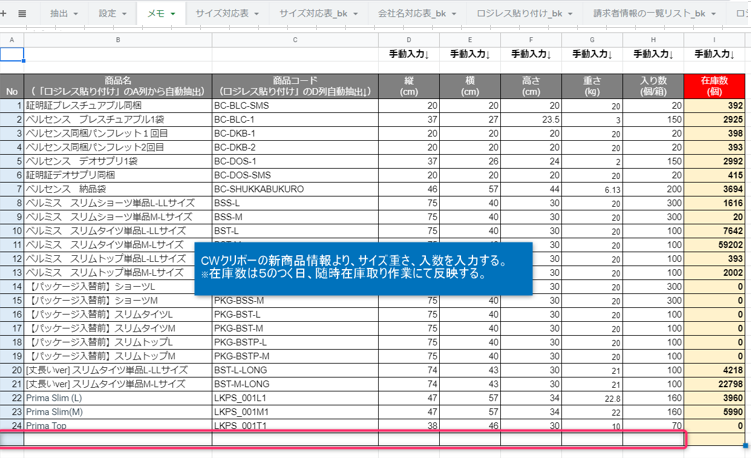Click the 商品コード header cell
This screenshot has height=458, width=751.
295,86
